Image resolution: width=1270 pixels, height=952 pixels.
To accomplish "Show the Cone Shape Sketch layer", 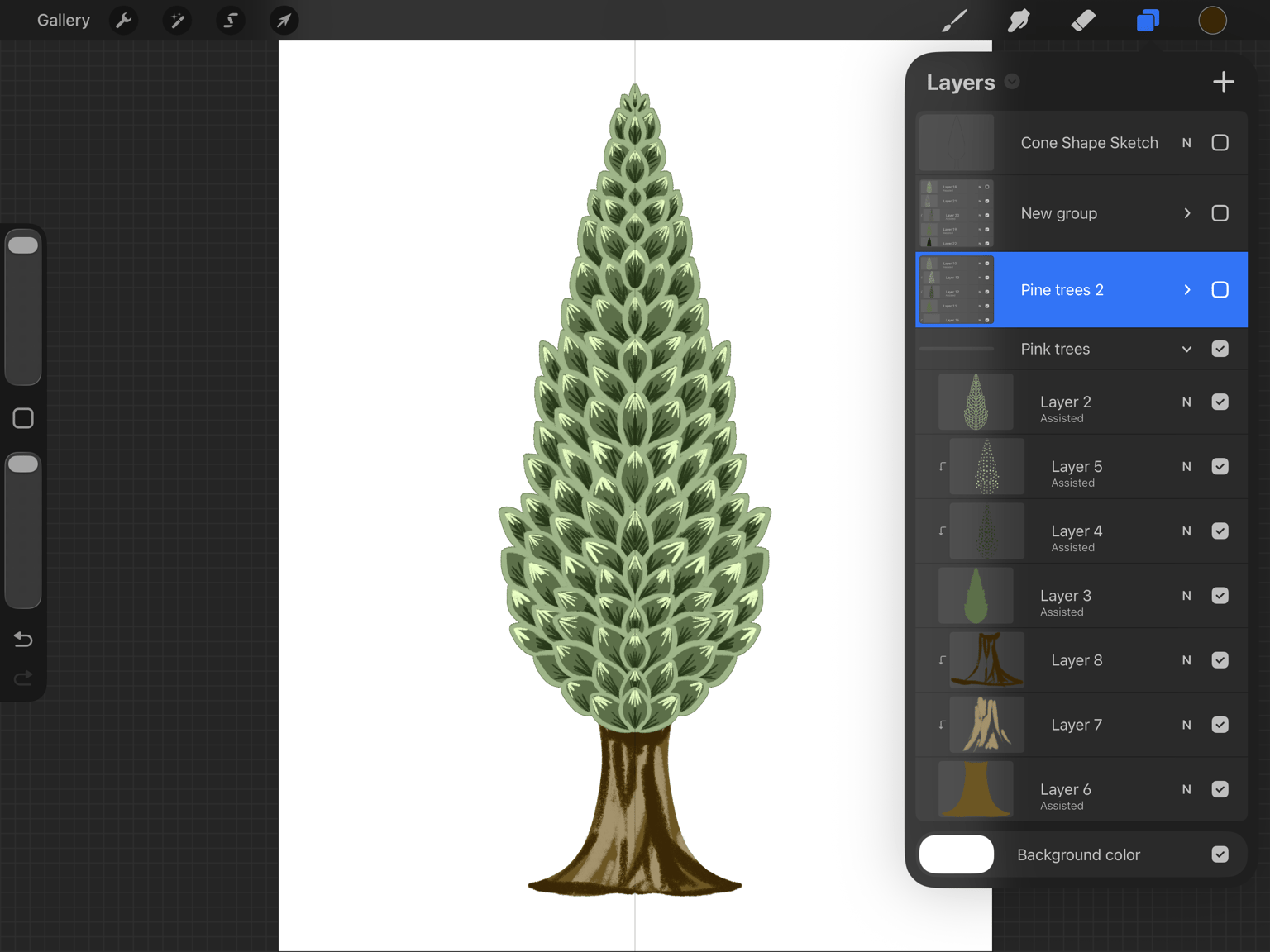I will (x=1220, y=143).
